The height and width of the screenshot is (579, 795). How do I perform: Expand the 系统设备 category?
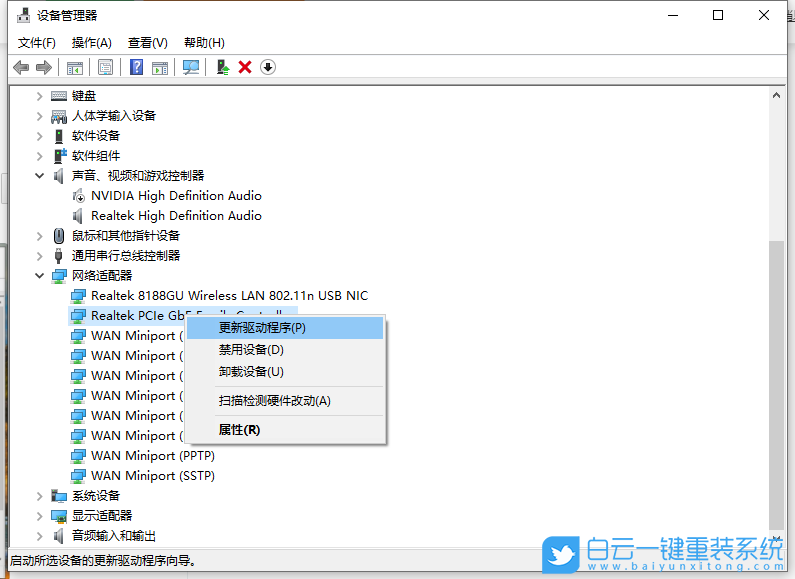point(40,496)
